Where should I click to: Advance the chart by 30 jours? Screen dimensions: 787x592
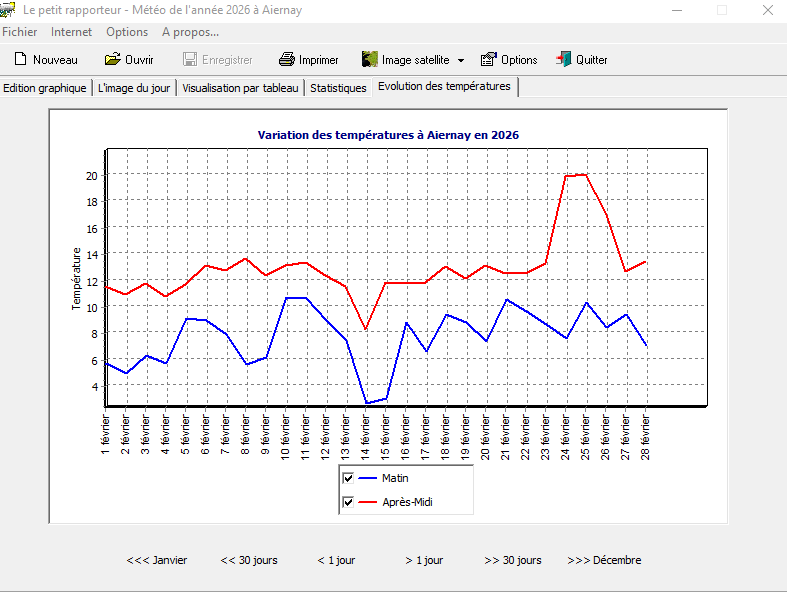(513, 560)
